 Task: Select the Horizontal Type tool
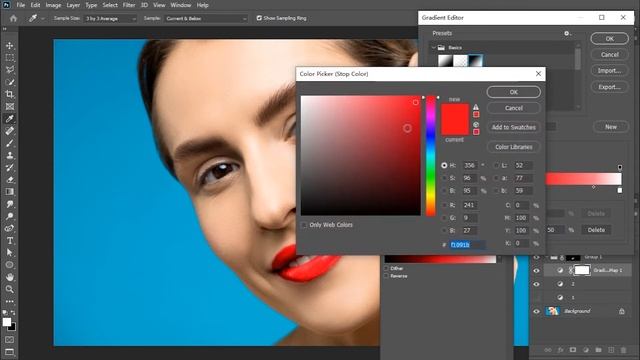(x=9, y=241)
